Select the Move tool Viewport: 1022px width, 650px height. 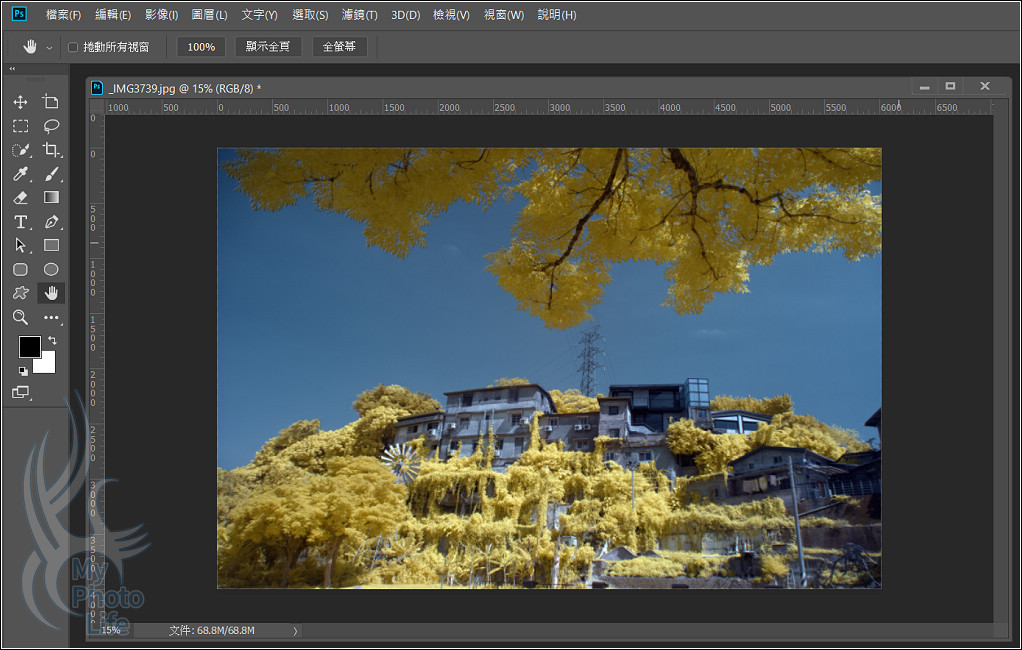point(20,102)
